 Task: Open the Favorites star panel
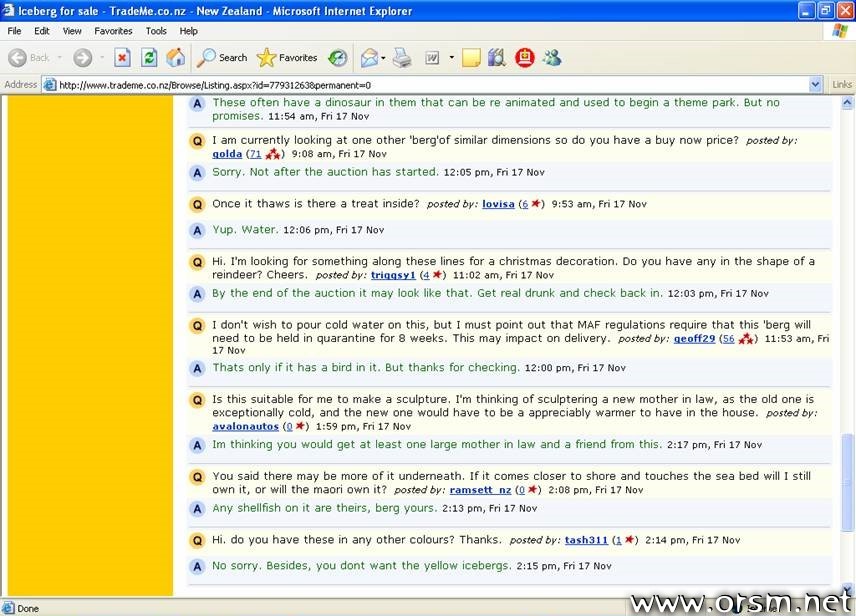[287, 57]
